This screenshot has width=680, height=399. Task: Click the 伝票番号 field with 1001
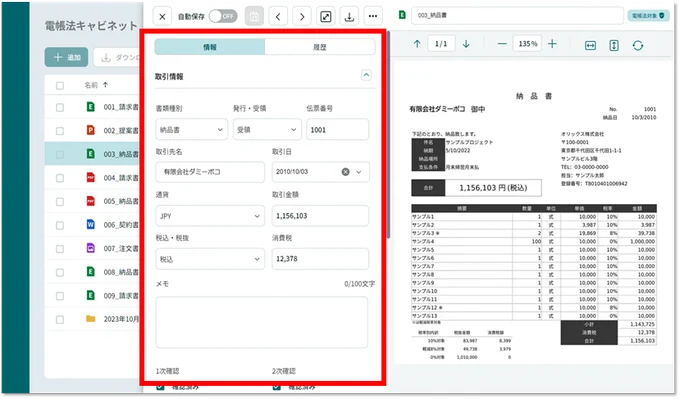tap(337, 129)
